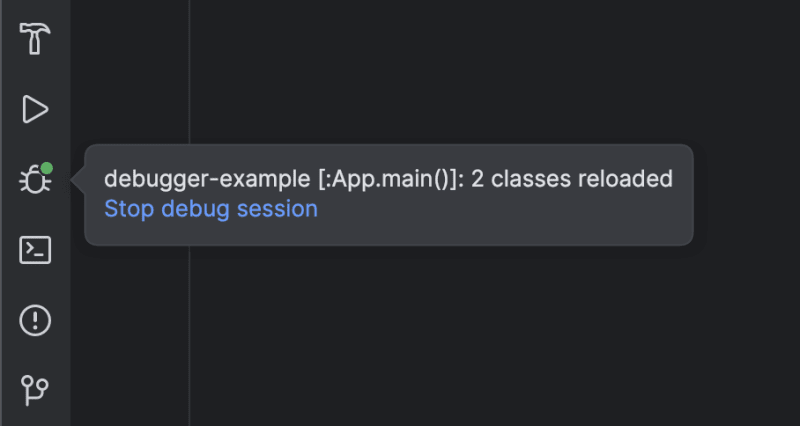The width and height of the screenshot is (800, 426).
Task: Toggle the Terminal panel from the sidebar stripe
Action: pyautogui.click(x=35, y=250)
